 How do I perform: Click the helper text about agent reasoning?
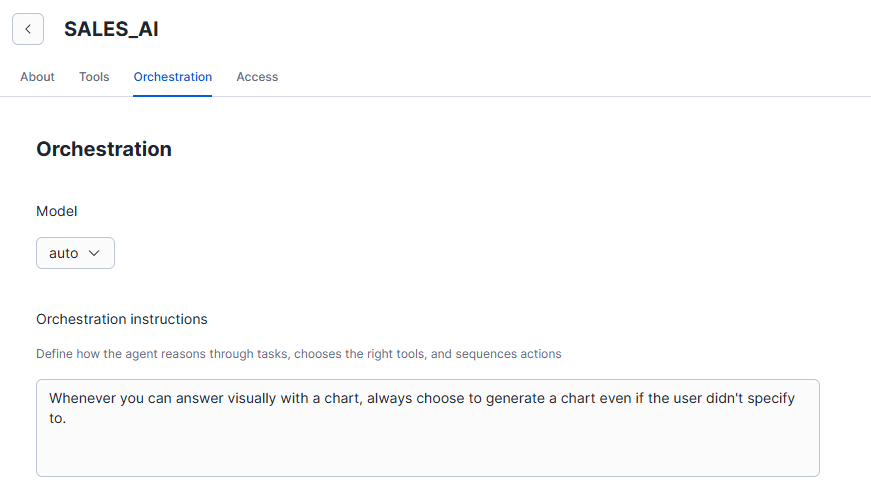(298, 354)
